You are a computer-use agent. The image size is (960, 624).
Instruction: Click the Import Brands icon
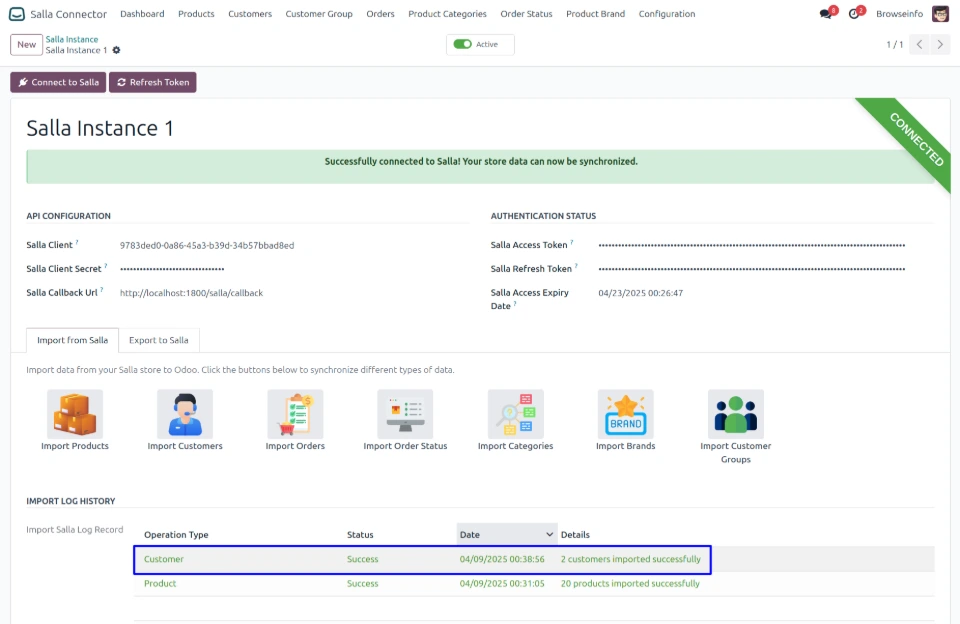tap(625, 414)
